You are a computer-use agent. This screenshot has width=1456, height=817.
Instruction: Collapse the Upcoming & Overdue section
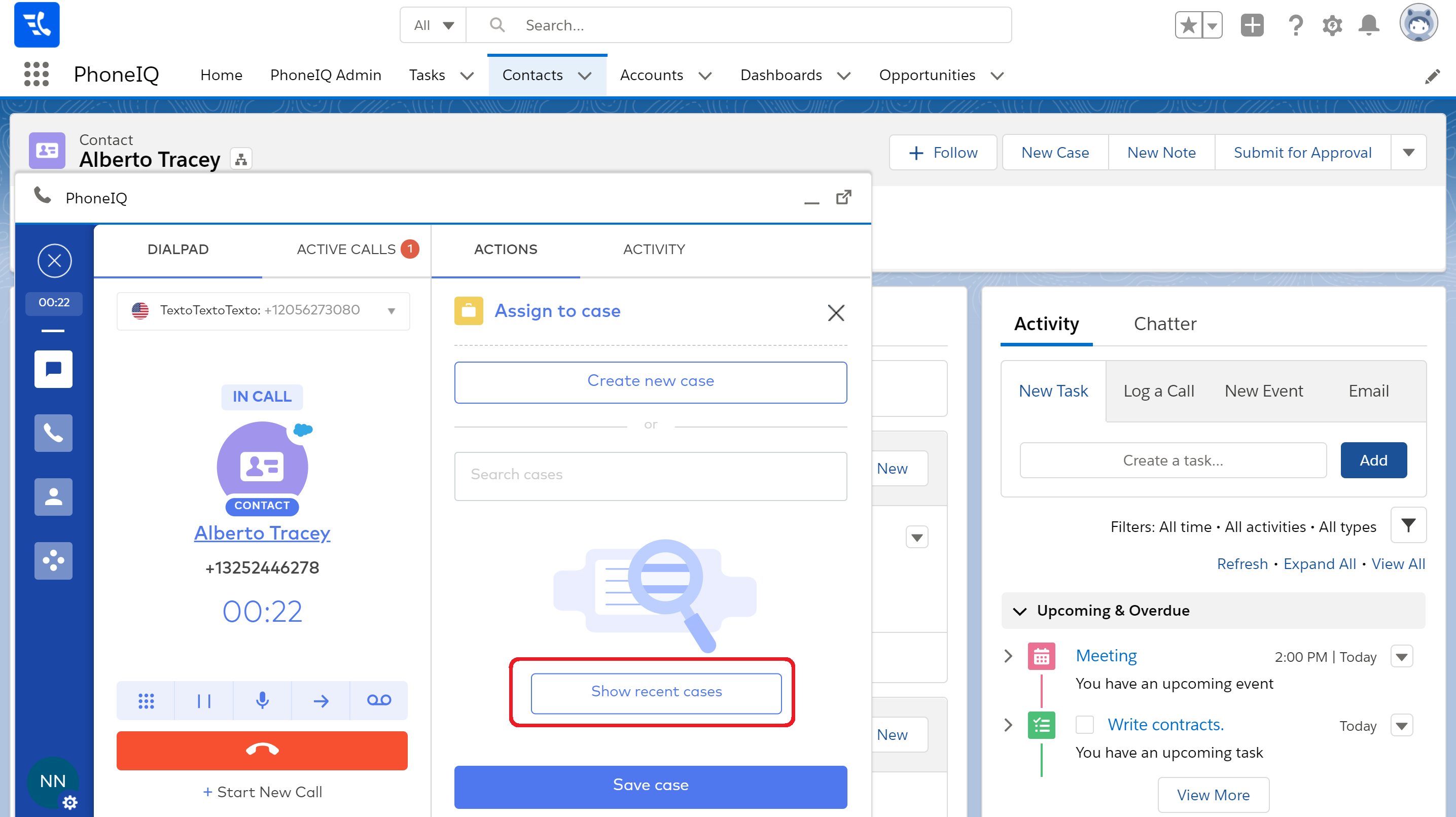coord(1020,611)
